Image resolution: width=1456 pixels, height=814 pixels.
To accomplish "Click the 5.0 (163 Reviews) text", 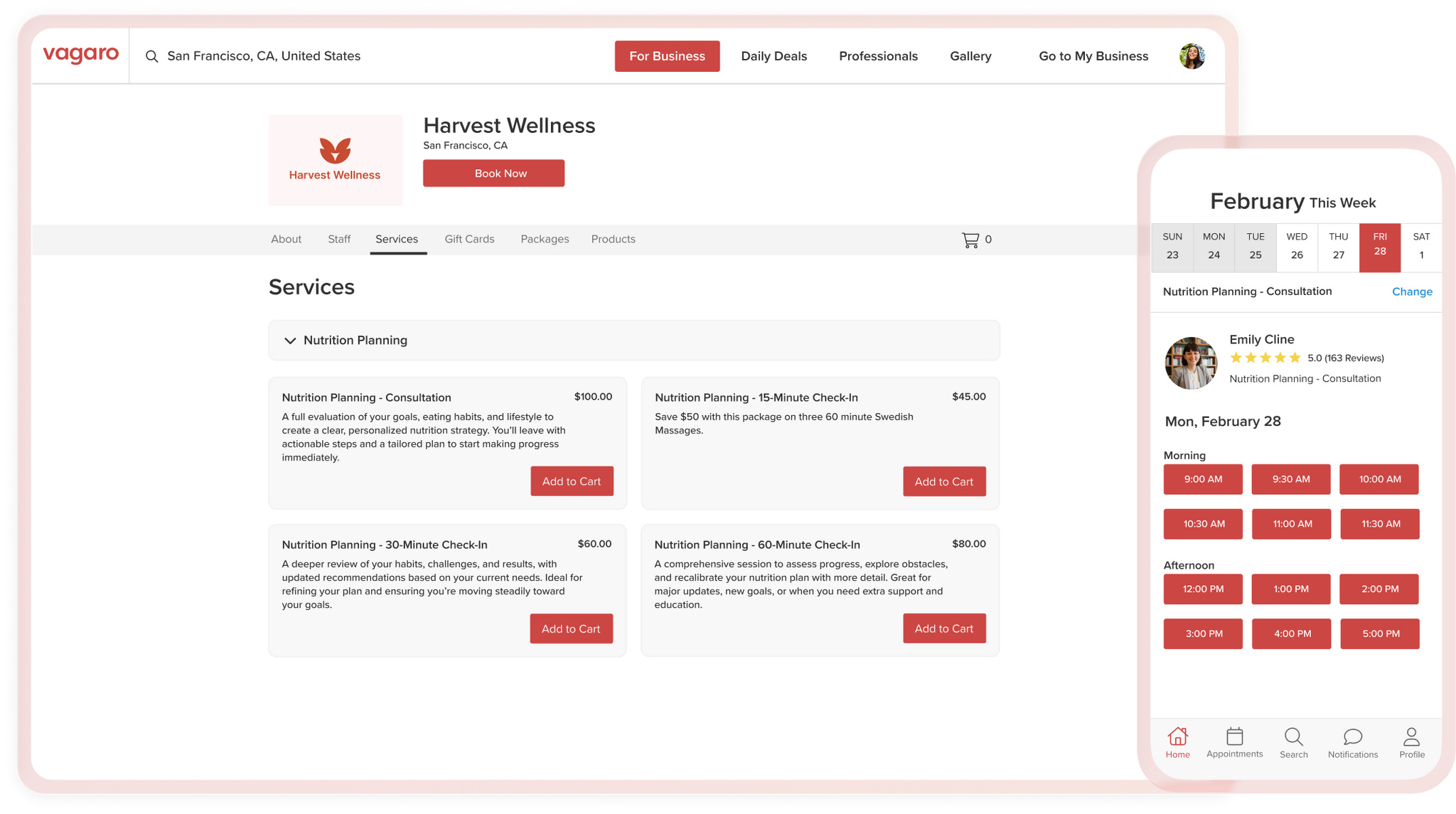I will (1346, 358).
